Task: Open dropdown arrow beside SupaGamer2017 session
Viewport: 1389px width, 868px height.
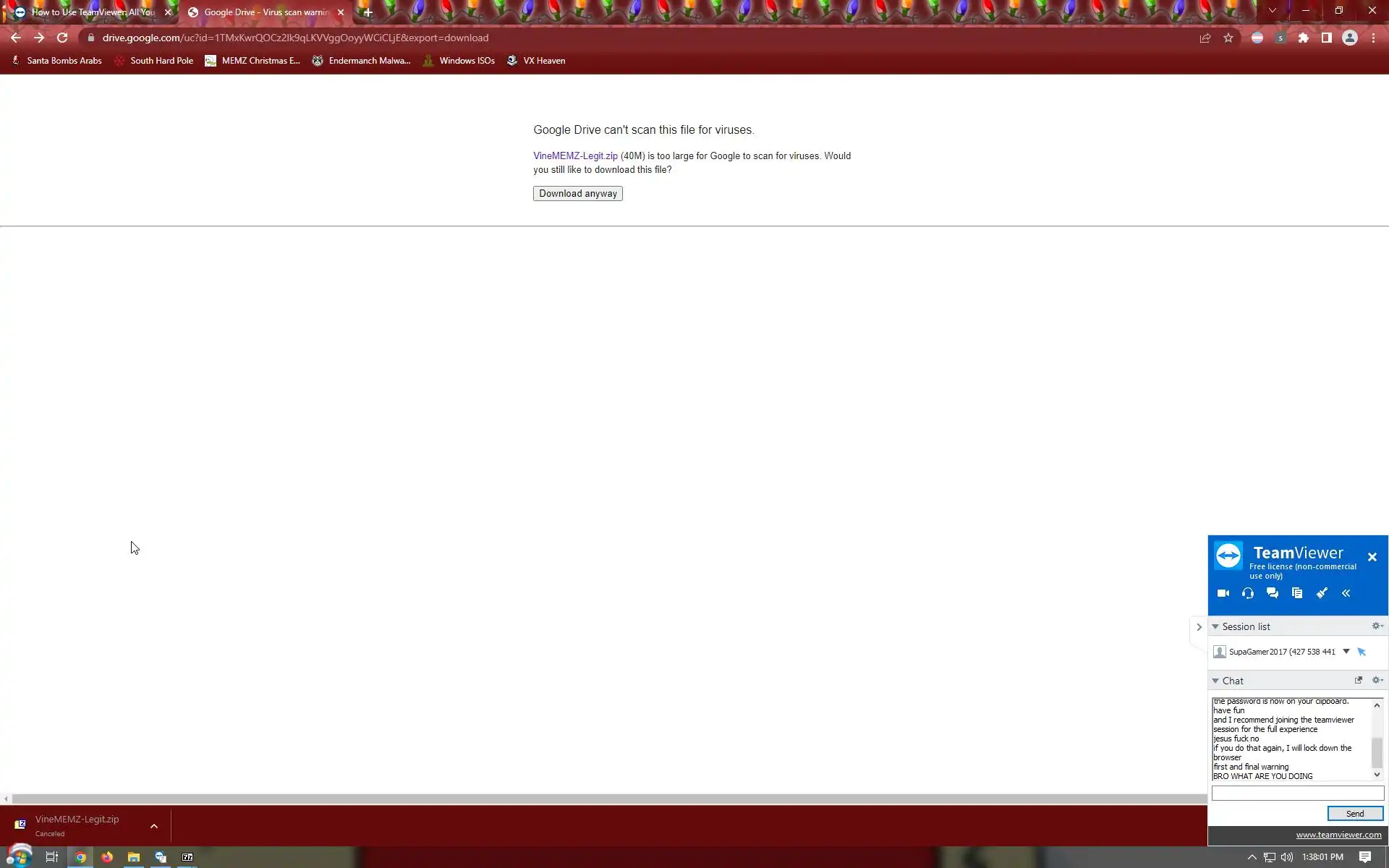Action: pos(1346,651)
